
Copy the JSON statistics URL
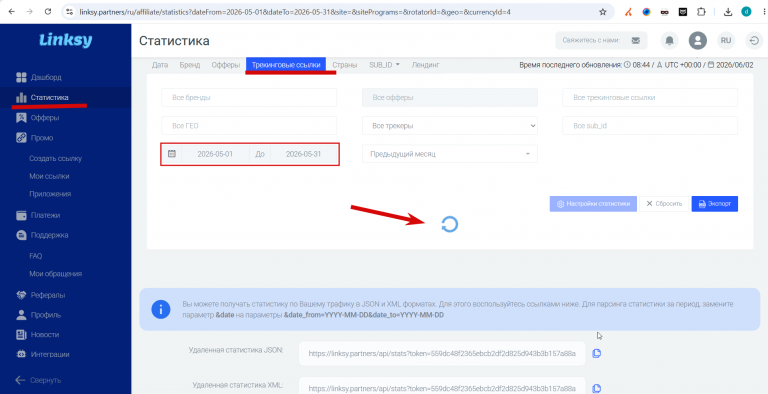[x=597, y=353]
